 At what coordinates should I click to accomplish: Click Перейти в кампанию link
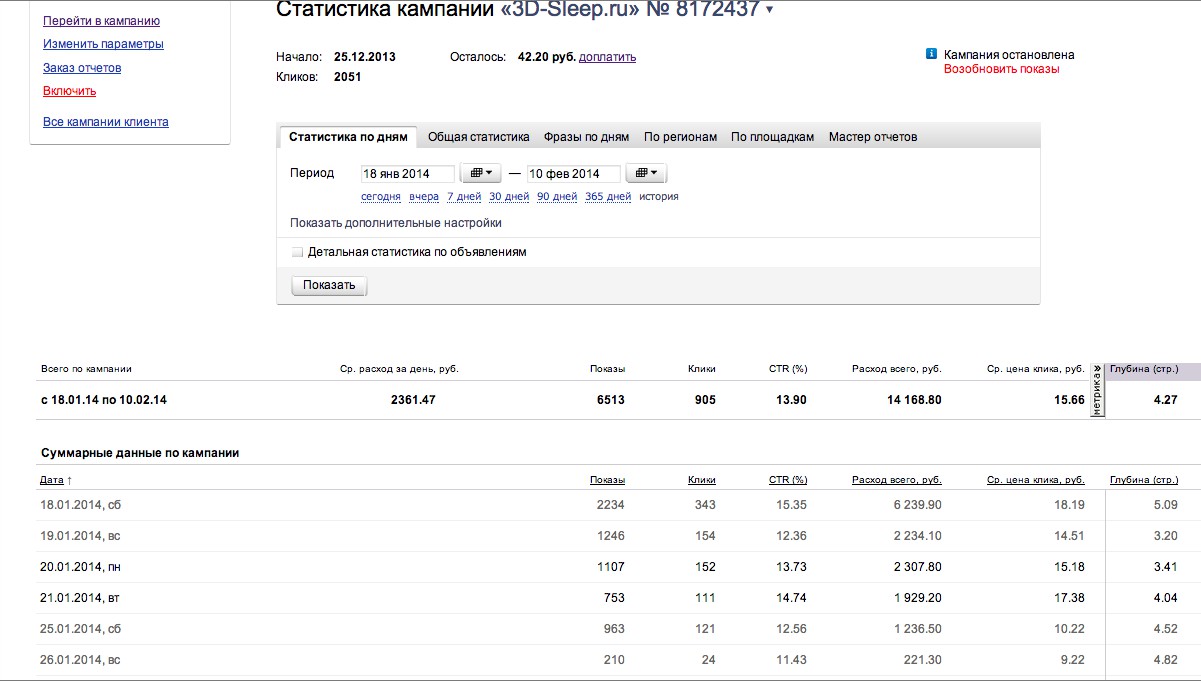101,21
